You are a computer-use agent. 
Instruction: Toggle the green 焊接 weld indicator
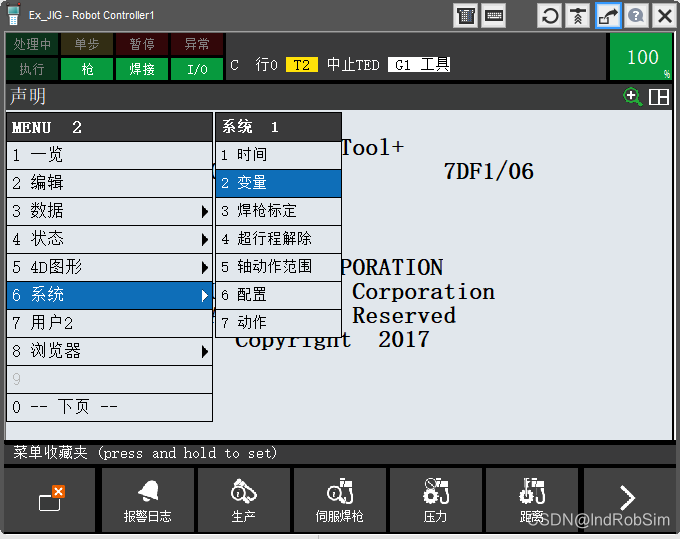(142, 69)
